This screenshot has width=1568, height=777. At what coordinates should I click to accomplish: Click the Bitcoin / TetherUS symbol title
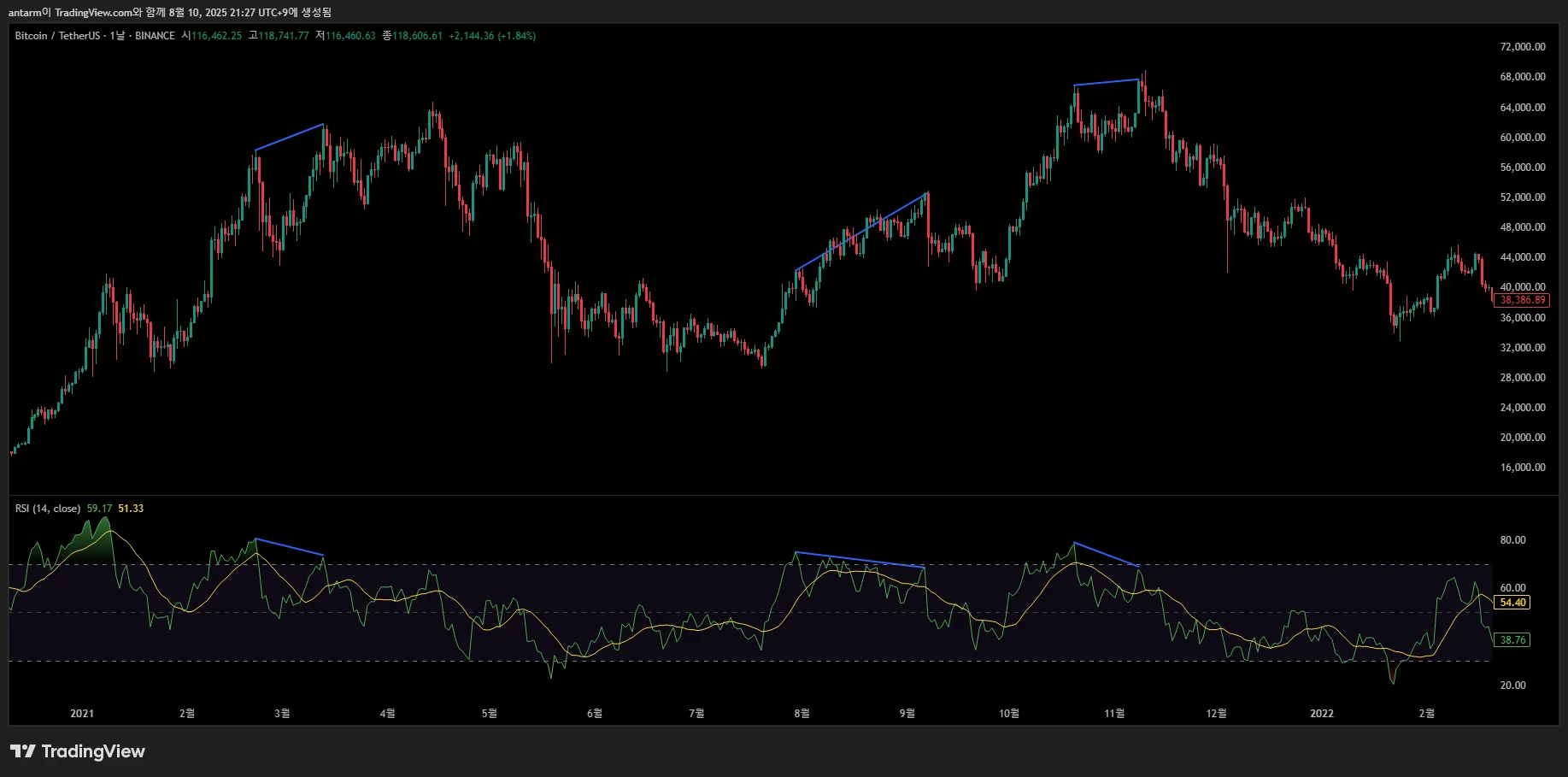coord(56,36)
